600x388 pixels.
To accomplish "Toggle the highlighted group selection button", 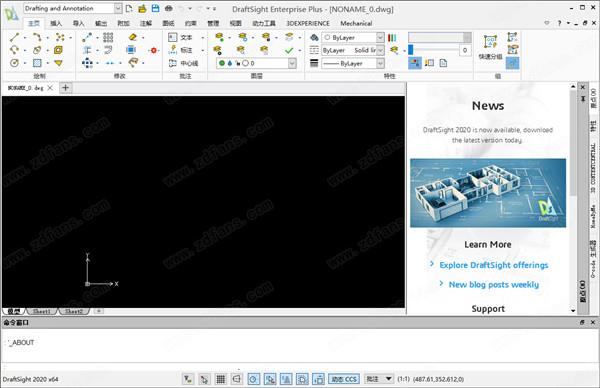I will [512, 63].
